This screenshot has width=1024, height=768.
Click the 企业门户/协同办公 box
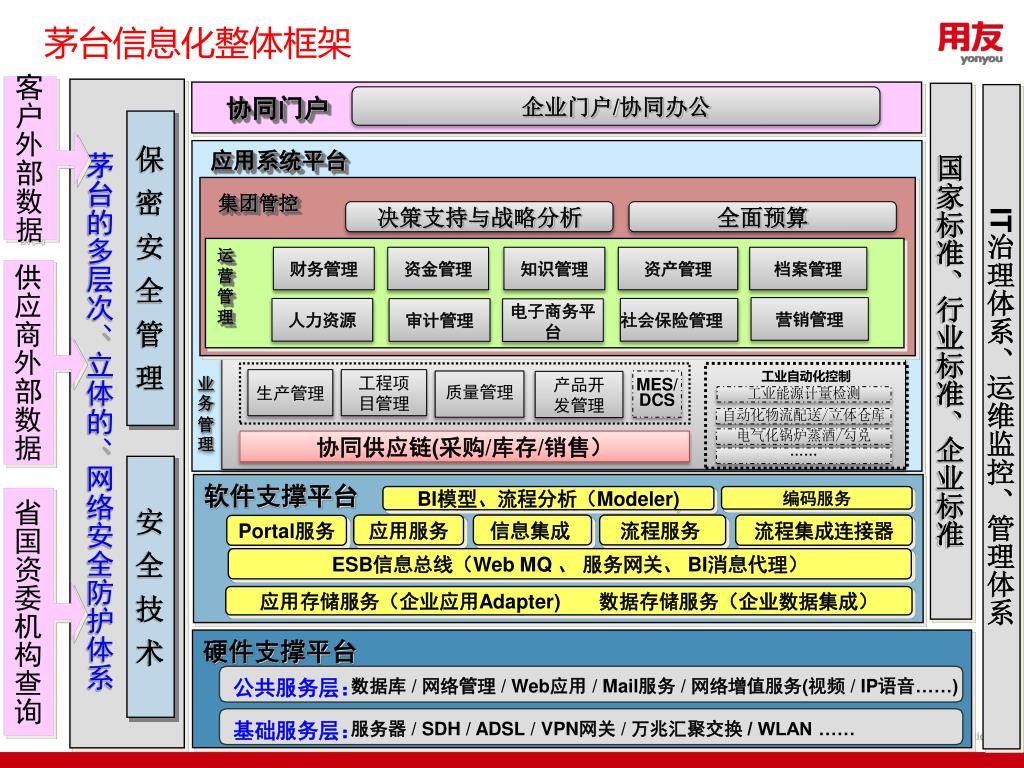(616, 106)
